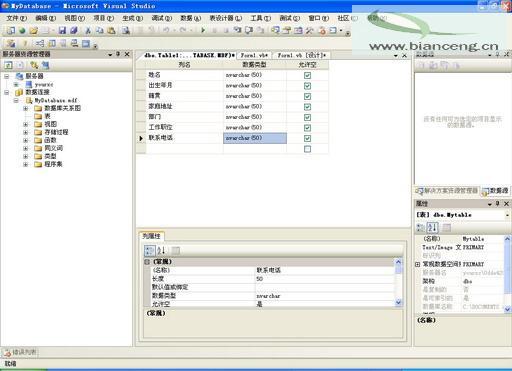
Task: Toggle allow-null checkbox for 工作职位 row
Action: (x=307, y=128)
